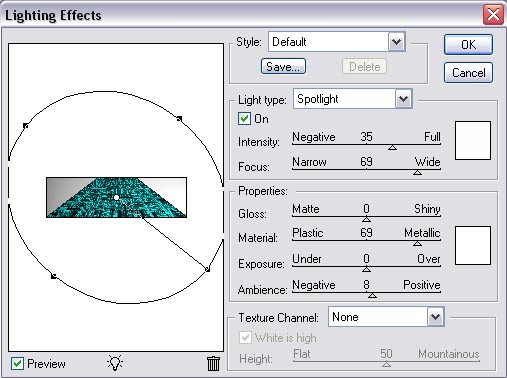Image resolution: width=507 pixels, height=378 pixels.
Task: Click the Material slider thumb
Action: (x=417, y=244)
